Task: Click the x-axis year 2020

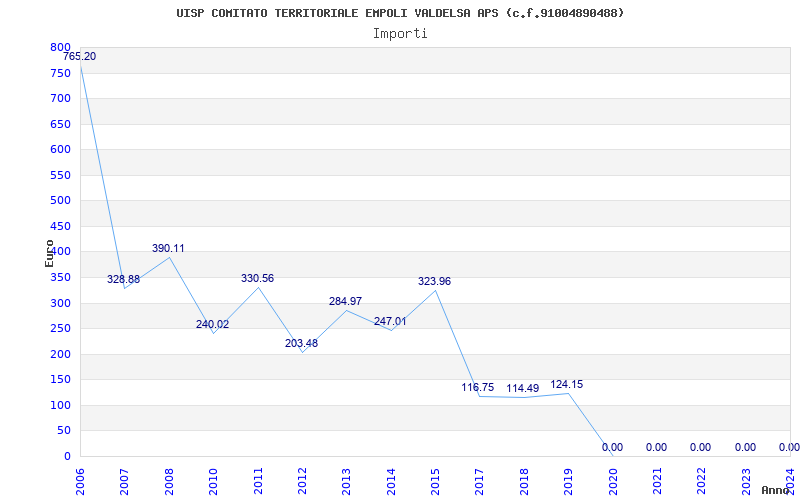Action: tap(613, 482)
